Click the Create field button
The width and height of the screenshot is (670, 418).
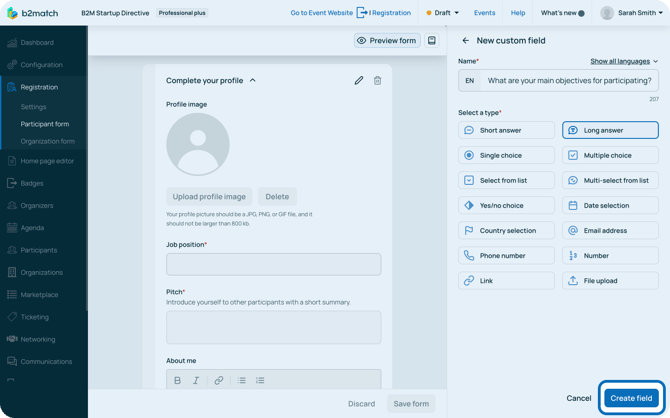click(631, 398)
